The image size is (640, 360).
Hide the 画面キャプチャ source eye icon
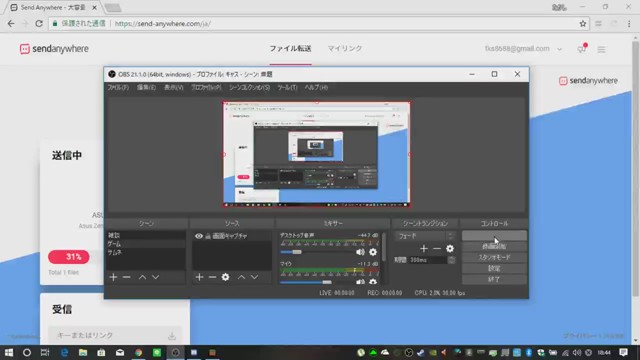click(199, 236)
